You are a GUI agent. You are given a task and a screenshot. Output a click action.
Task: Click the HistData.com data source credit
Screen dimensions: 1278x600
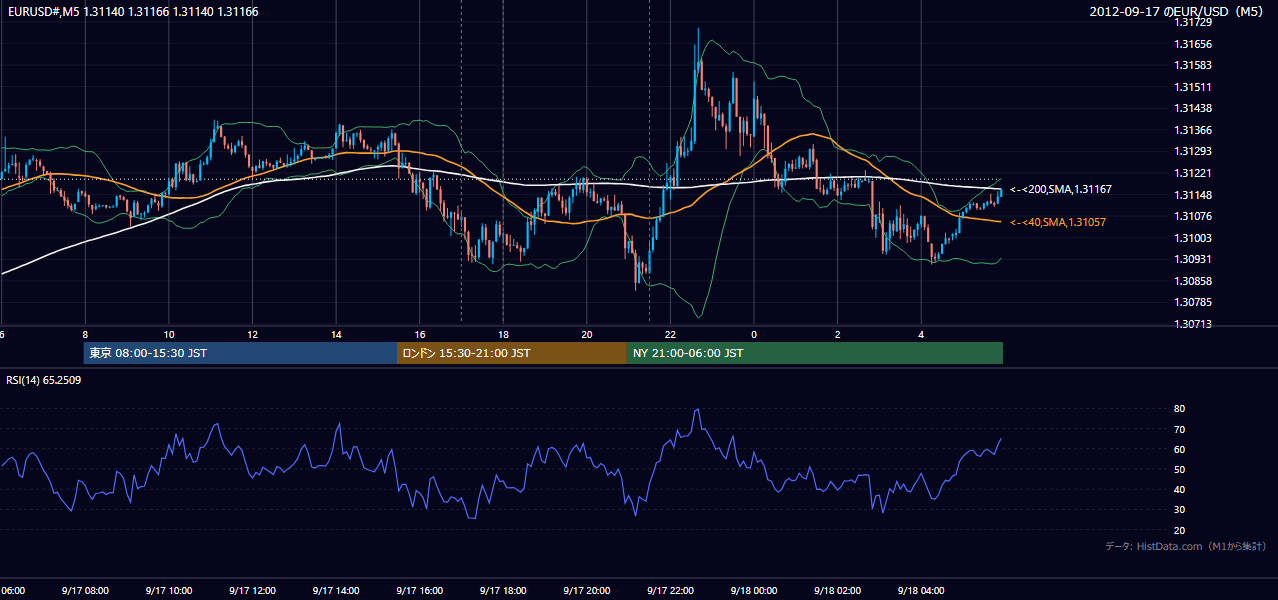[x=1186, y=546]
